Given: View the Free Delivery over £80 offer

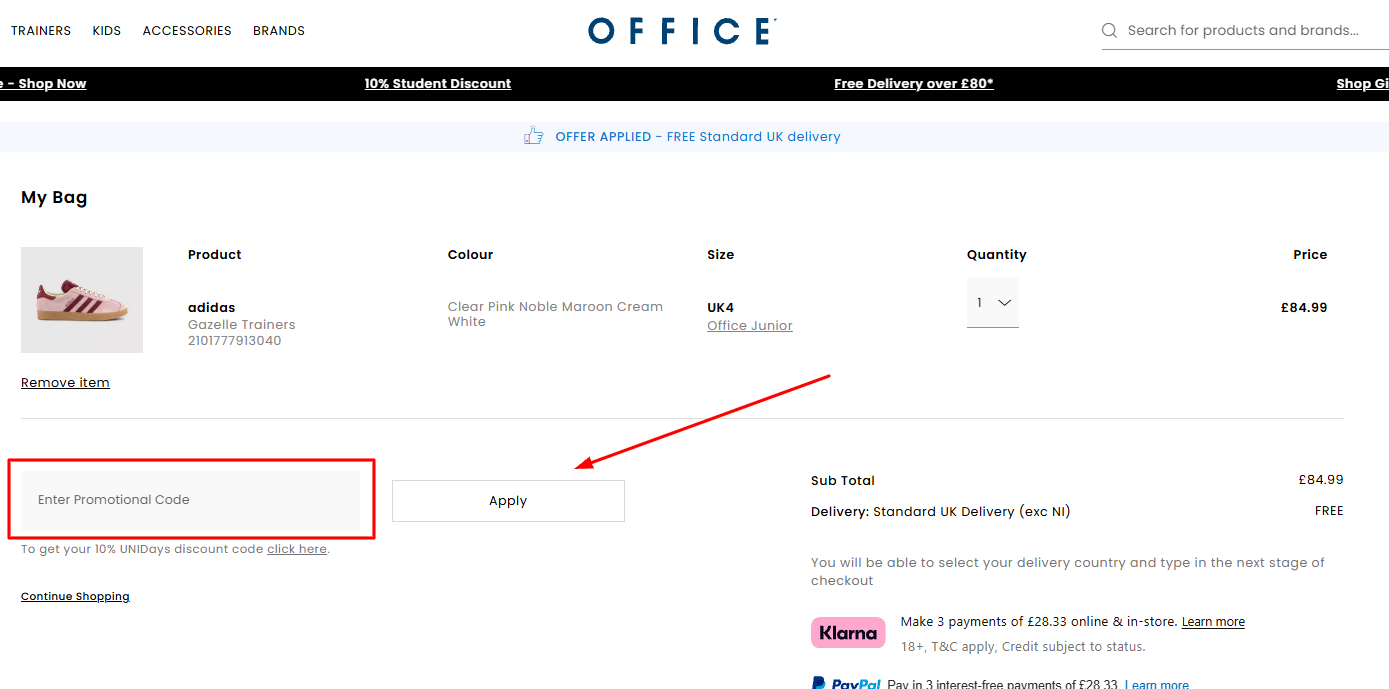Looking at the screenshot, I should [x=912, y=83].
